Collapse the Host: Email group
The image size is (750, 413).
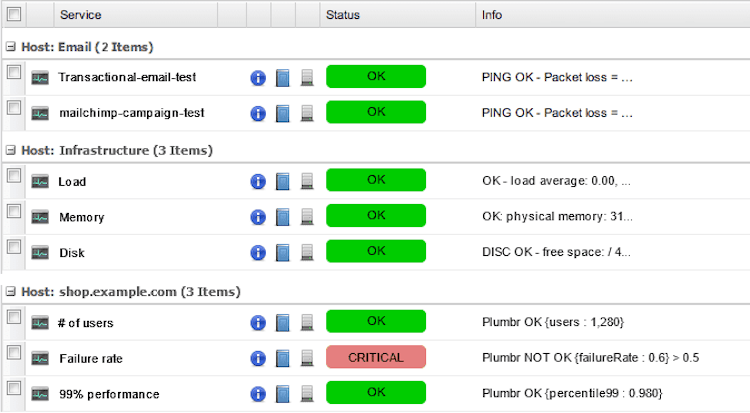[11, 47]
